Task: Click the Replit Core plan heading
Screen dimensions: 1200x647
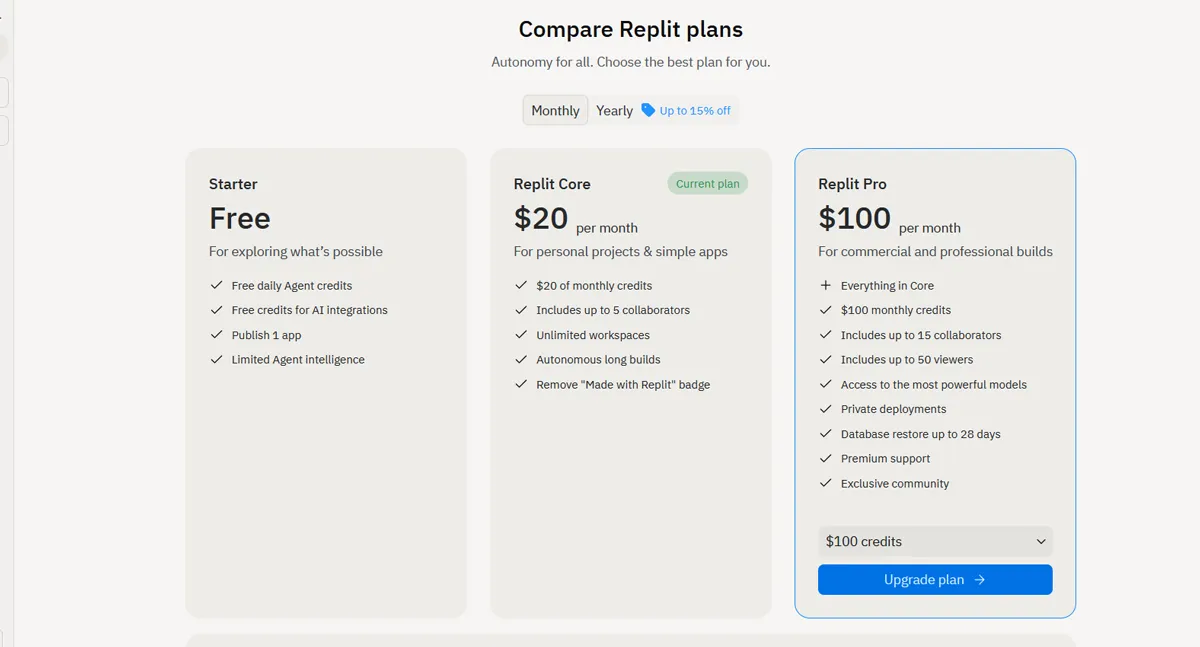Action: [x=552, y=184]
